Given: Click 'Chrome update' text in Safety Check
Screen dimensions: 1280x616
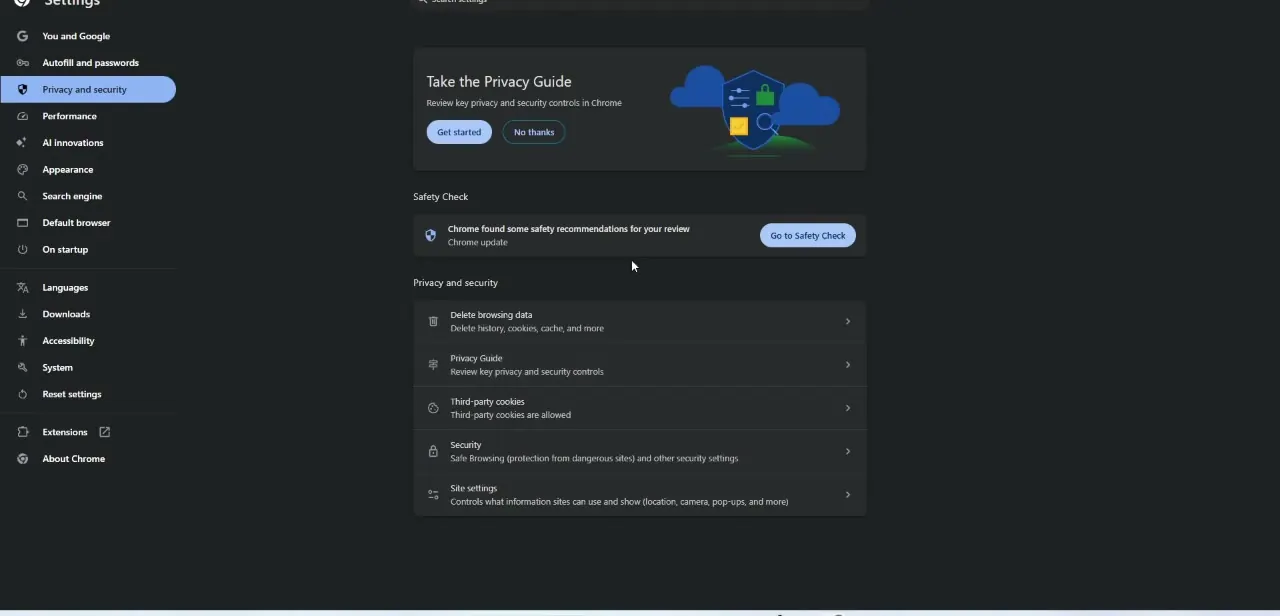Looking at the screenshot, I should [478, 243].
